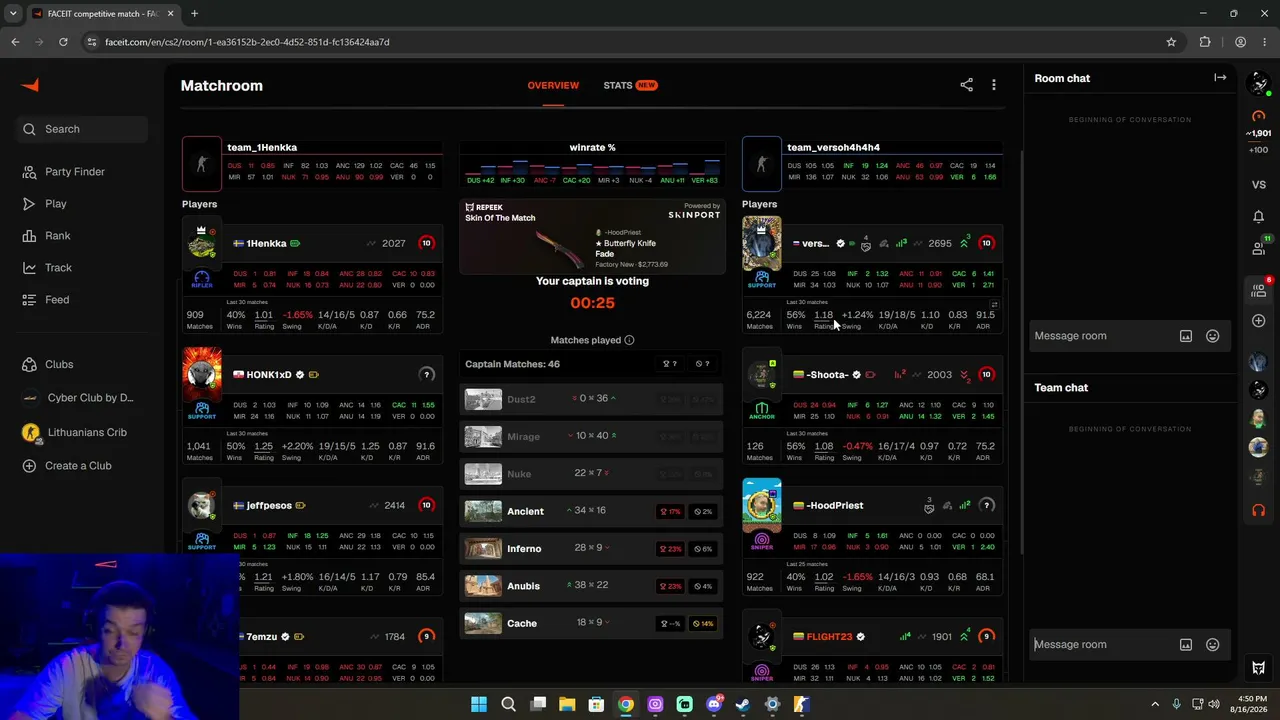The width and height of the screenshot is (1280, 720).
Task: Click the ELO gauge icon above 1,901
Action: point(1259,116)
